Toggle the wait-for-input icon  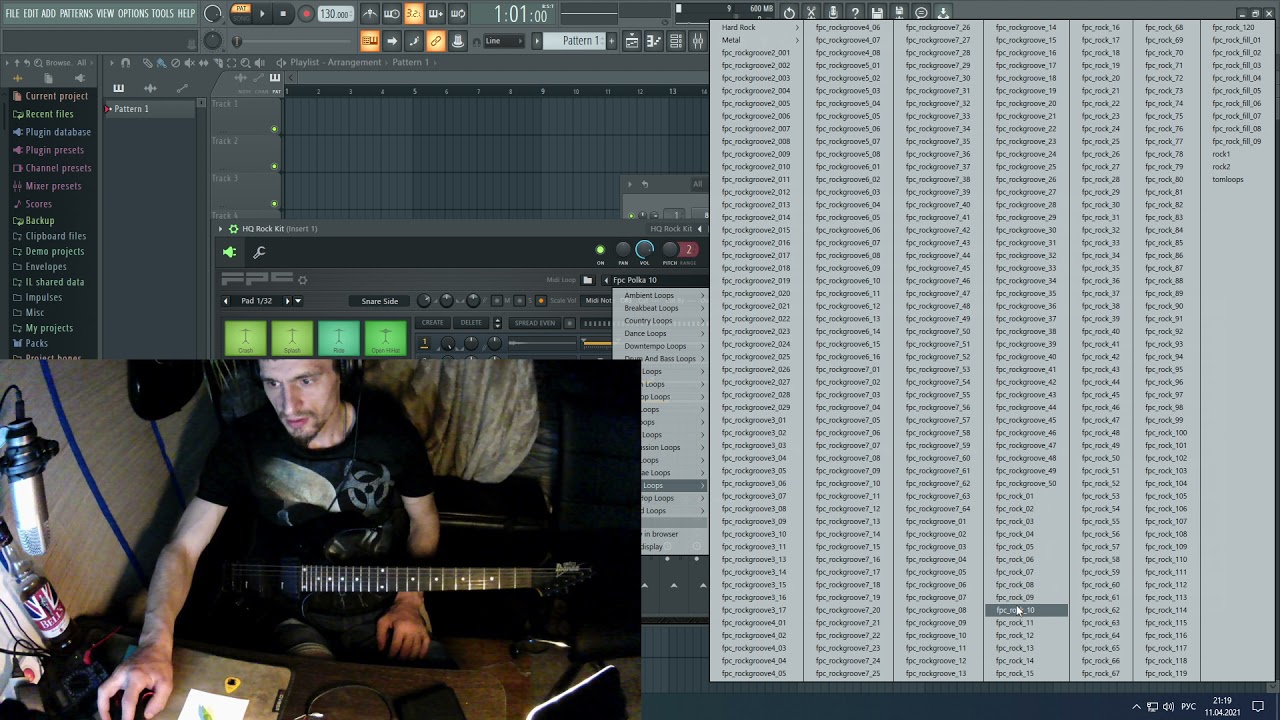point(392,14)
